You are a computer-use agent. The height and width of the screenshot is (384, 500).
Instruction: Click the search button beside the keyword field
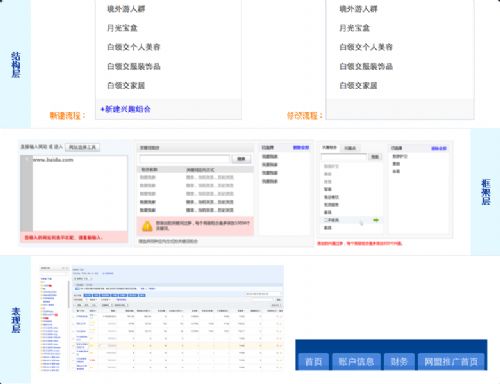click(241, 159)
